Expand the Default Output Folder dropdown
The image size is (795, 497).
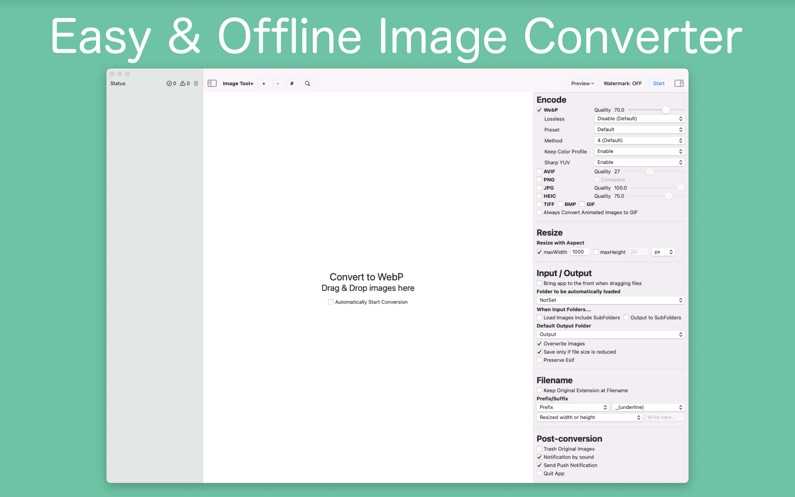tap(610, 335)
